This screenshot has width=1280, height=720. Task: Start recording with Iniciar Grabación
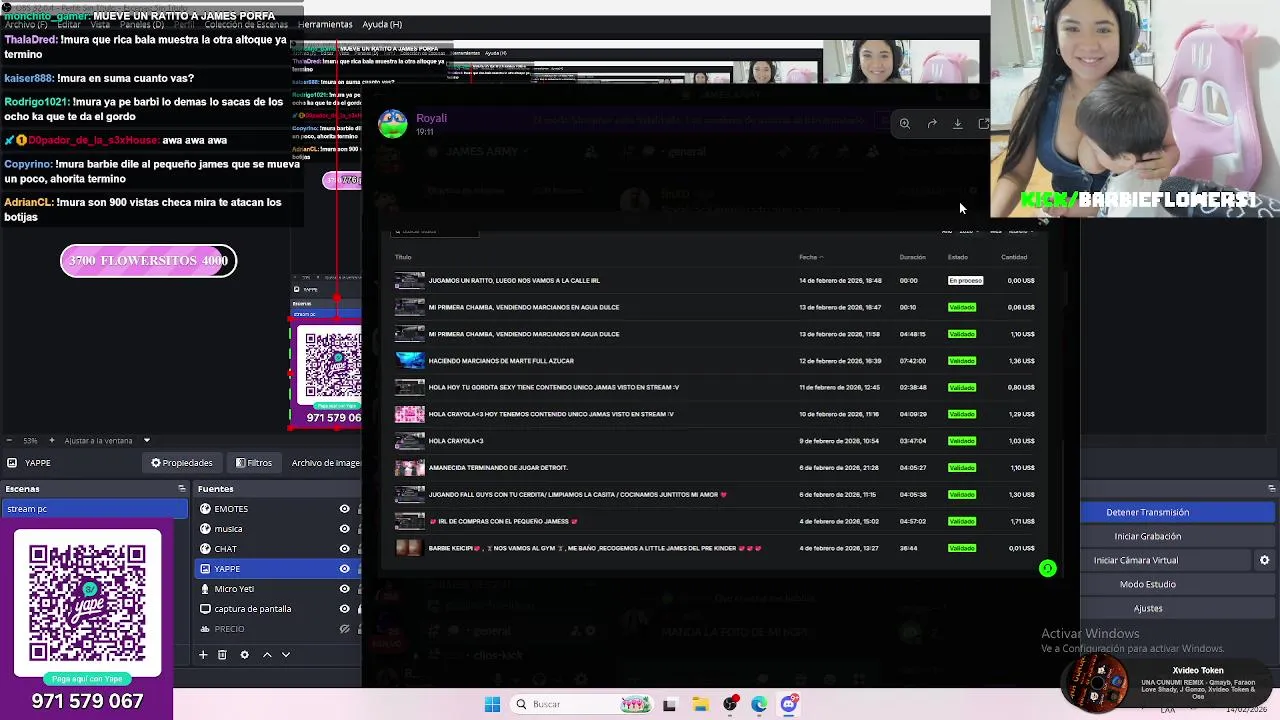(1177, 536)
